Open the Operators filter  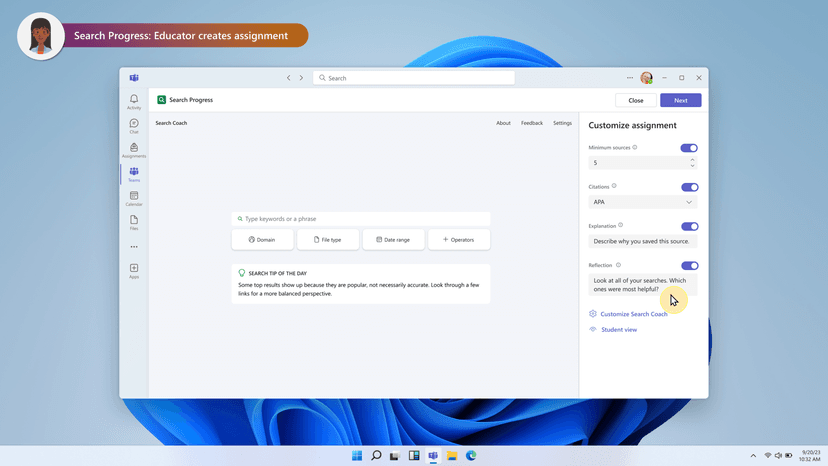click(459, 239)
